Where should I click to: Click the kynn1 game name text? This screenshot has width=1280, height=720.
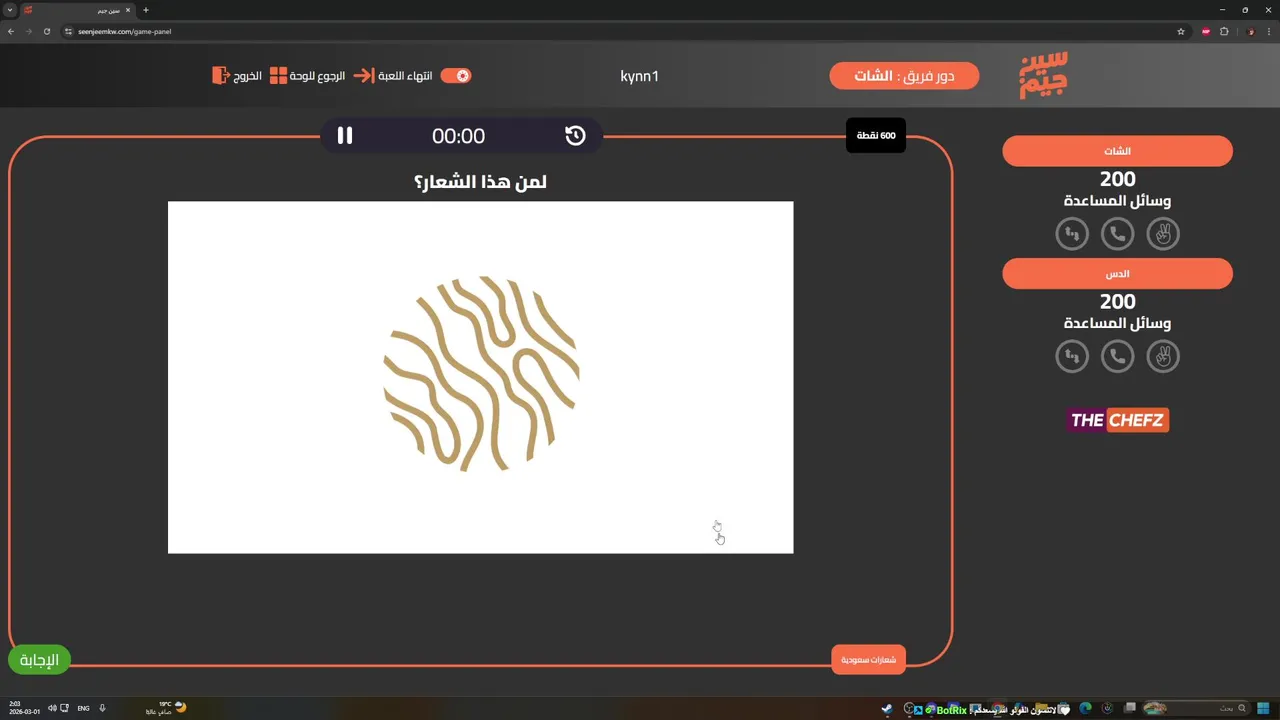(x=639, y=77)
